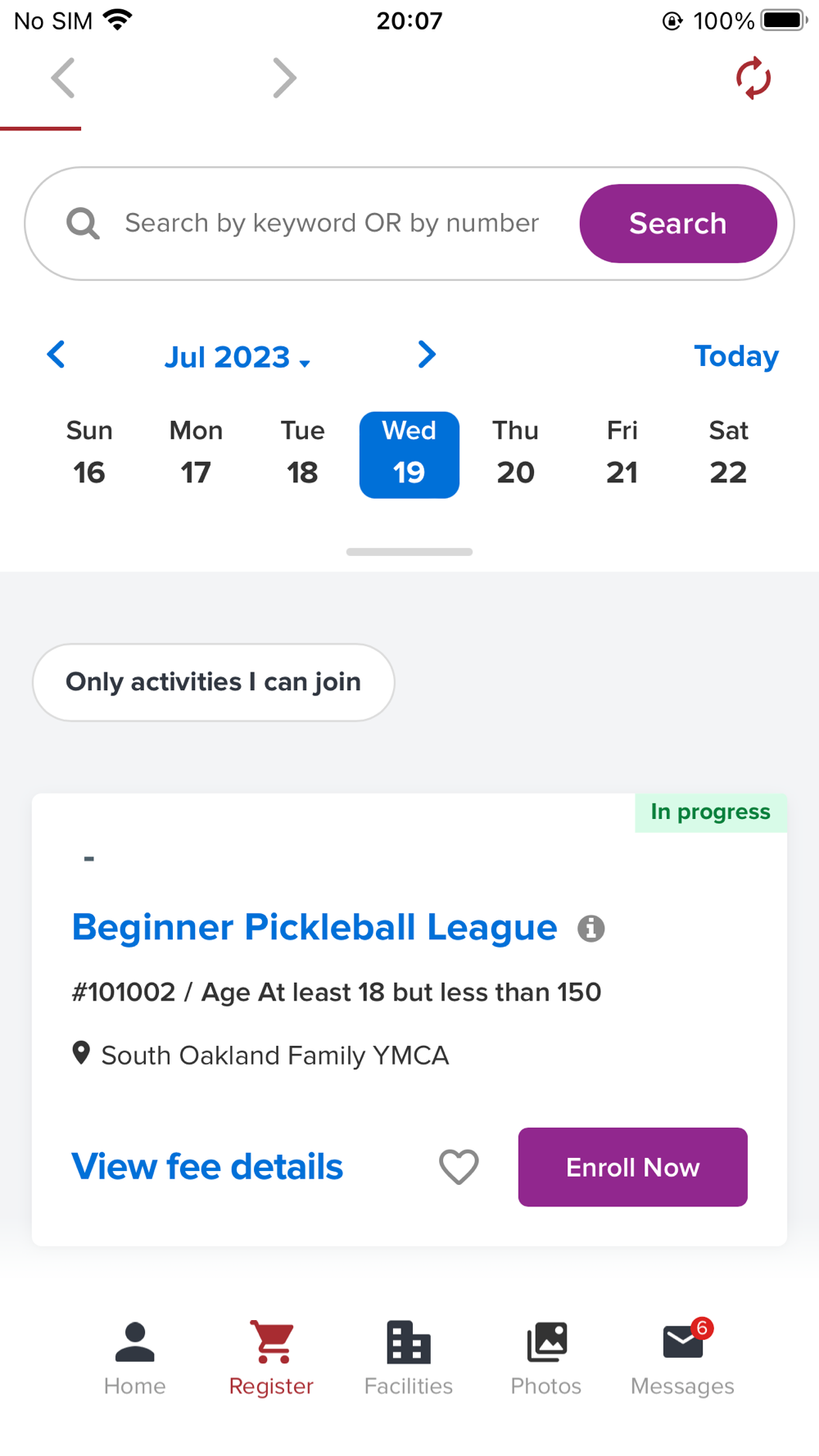Favorite the activity with heart icon
Screen dimensions: 819x1456
(459, 1167)
